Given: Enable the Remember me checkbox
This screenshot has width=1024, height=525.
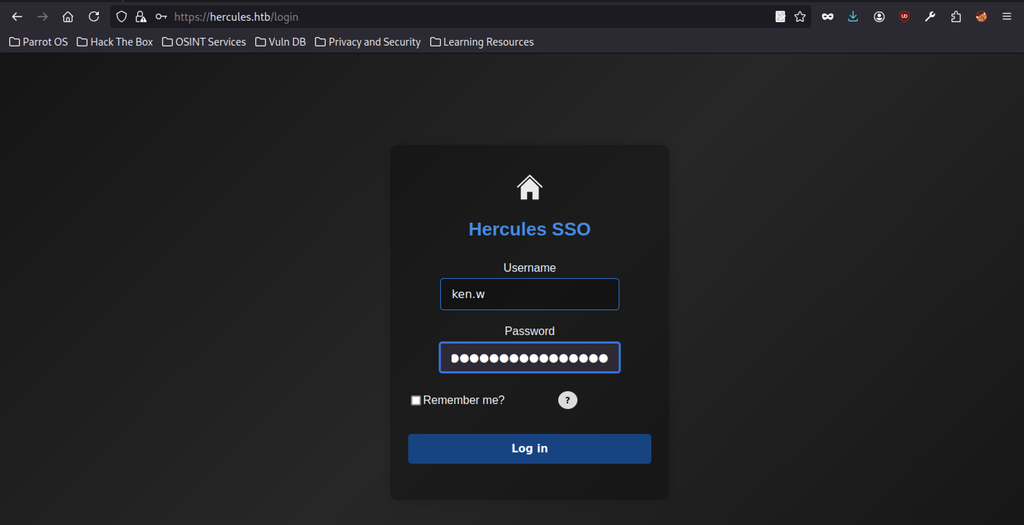Looking at the screenshot, I should click(415, 400).
